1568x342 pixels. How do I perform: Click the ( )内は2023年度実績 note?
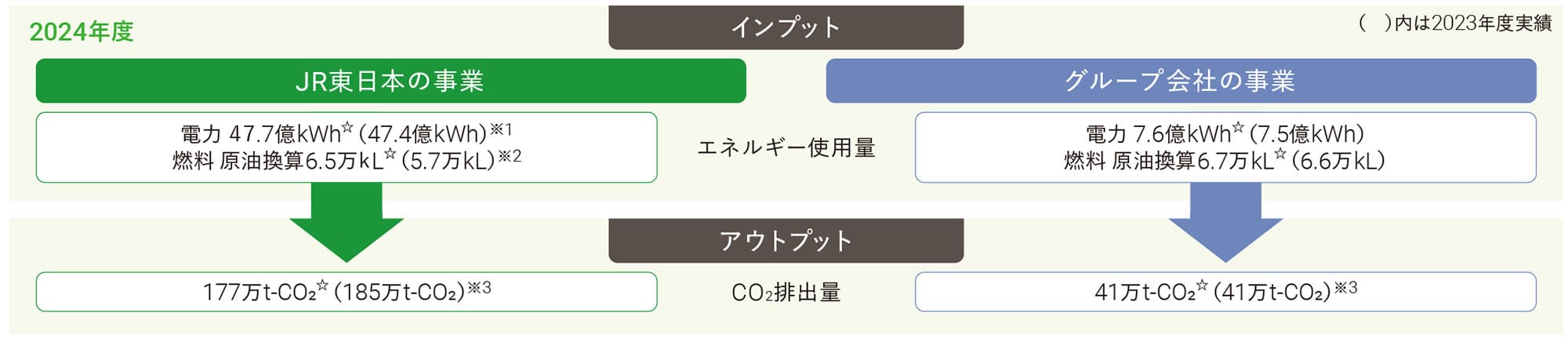click(1455, 23)
